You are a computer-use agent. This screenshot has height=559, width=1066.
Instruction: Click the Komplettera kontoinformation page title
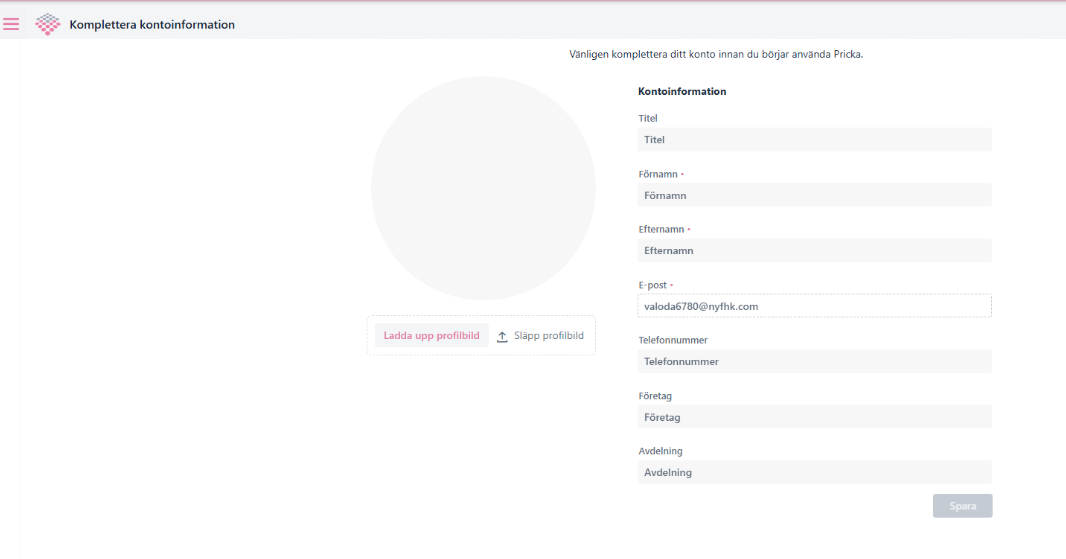[x=152, y=24]
